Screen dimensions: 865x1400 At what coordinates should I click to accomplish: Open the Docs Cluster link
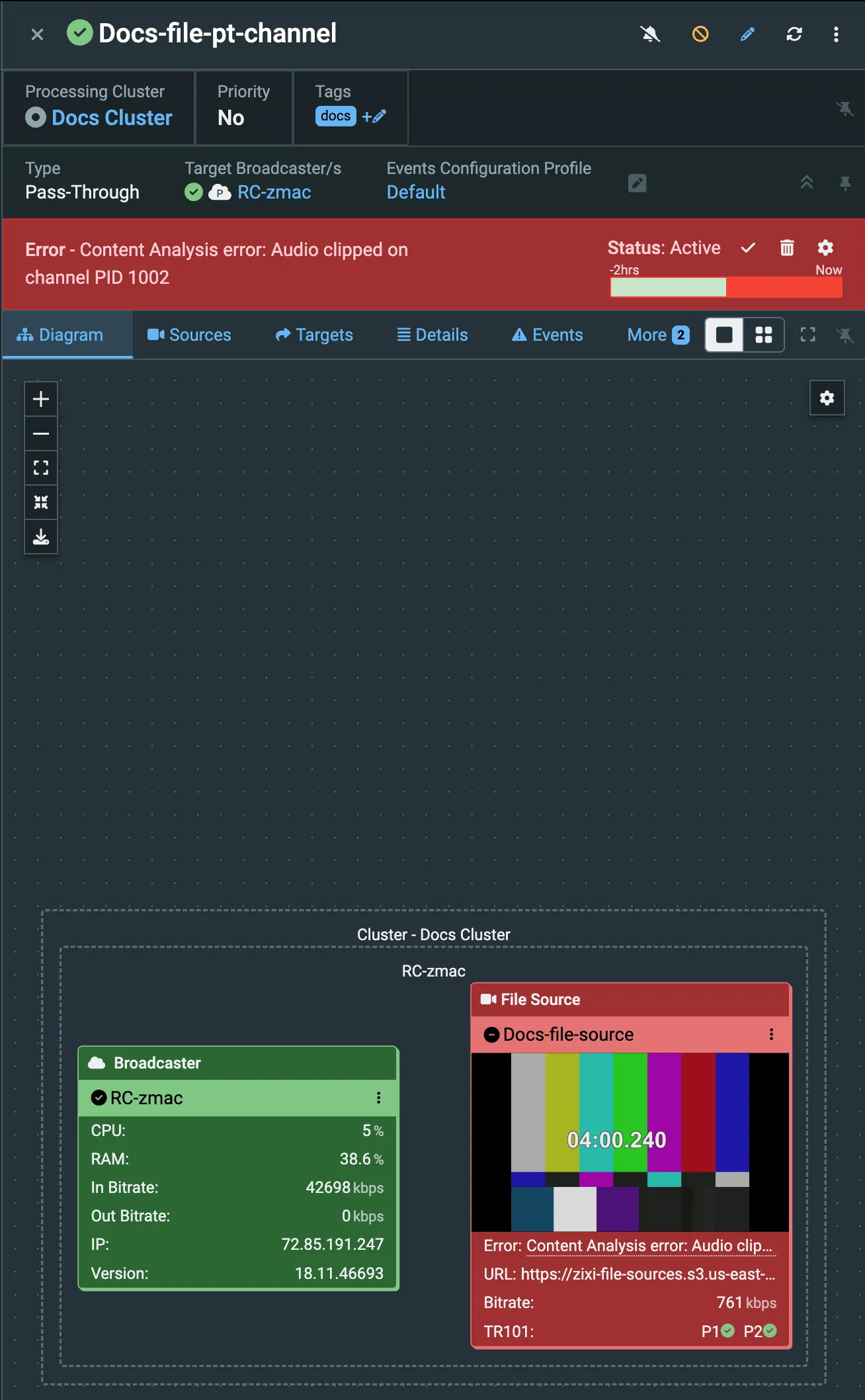(x=112, y=118)
